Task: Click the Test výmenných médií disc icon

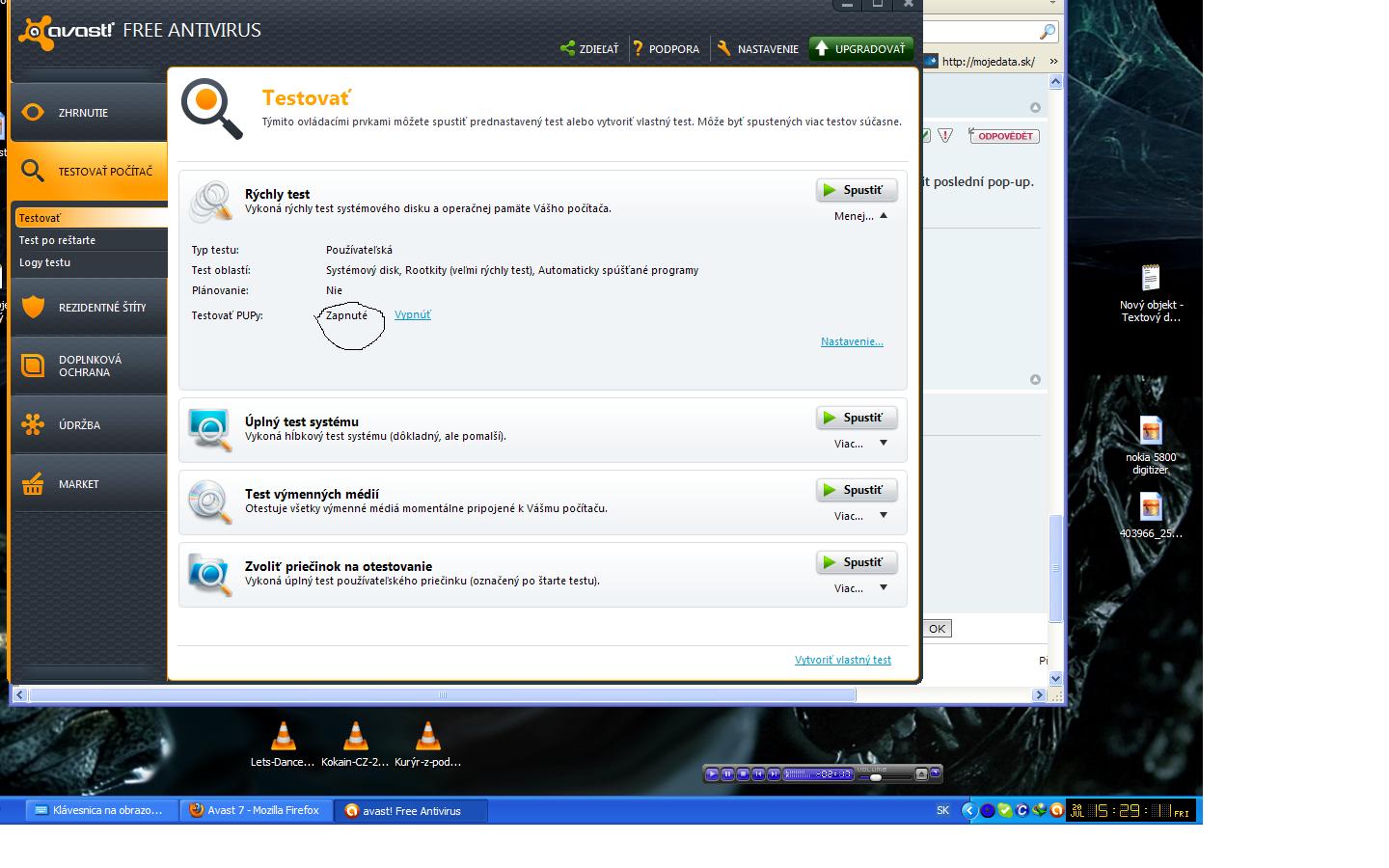Action: [211, 502]
